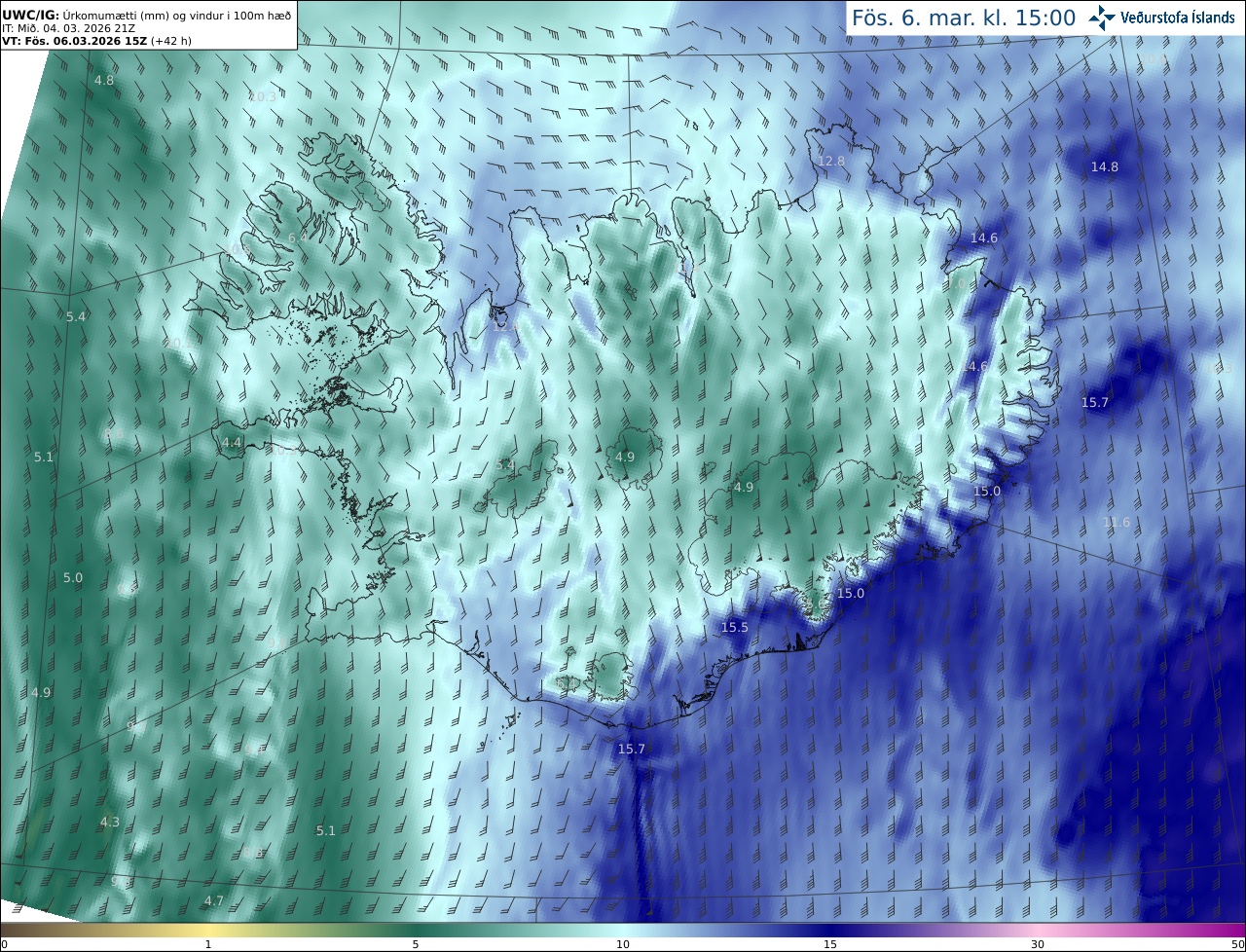The height and width of the screenshot is (952, 1246).
Task: Click the 5.4 value on the western sea
Action: coord(75,316)
